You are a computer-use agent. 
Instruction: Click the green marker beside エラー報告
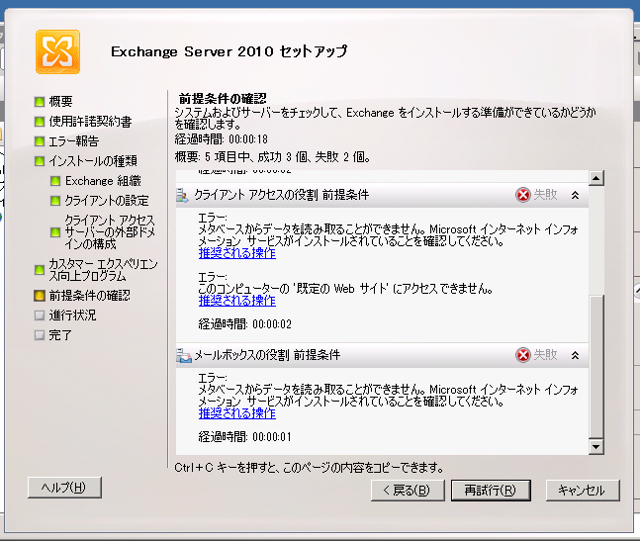(40, 141)
